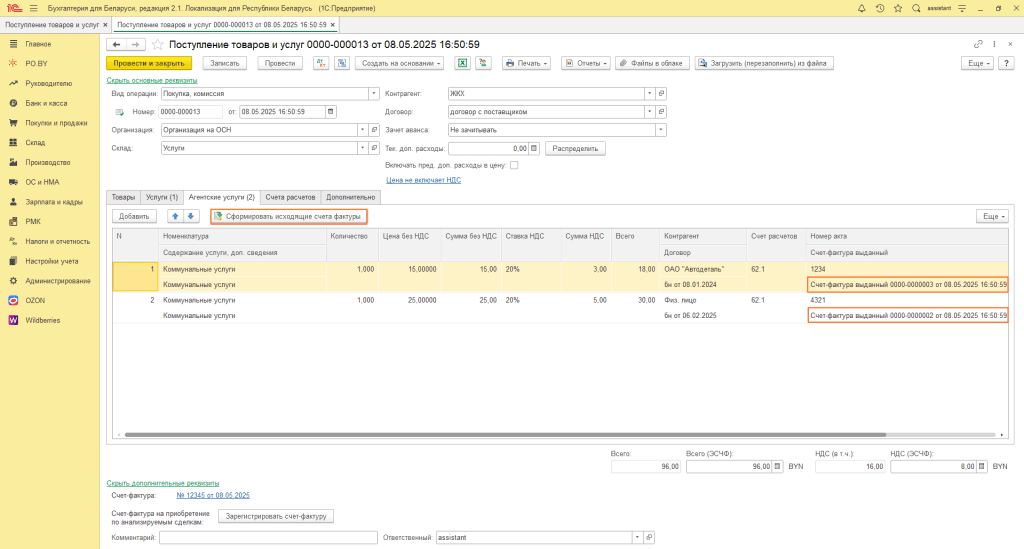Viewport: 1024px width, 549px height.
Task: Expand Вид операции dropdown
Action: coord(374,93)
